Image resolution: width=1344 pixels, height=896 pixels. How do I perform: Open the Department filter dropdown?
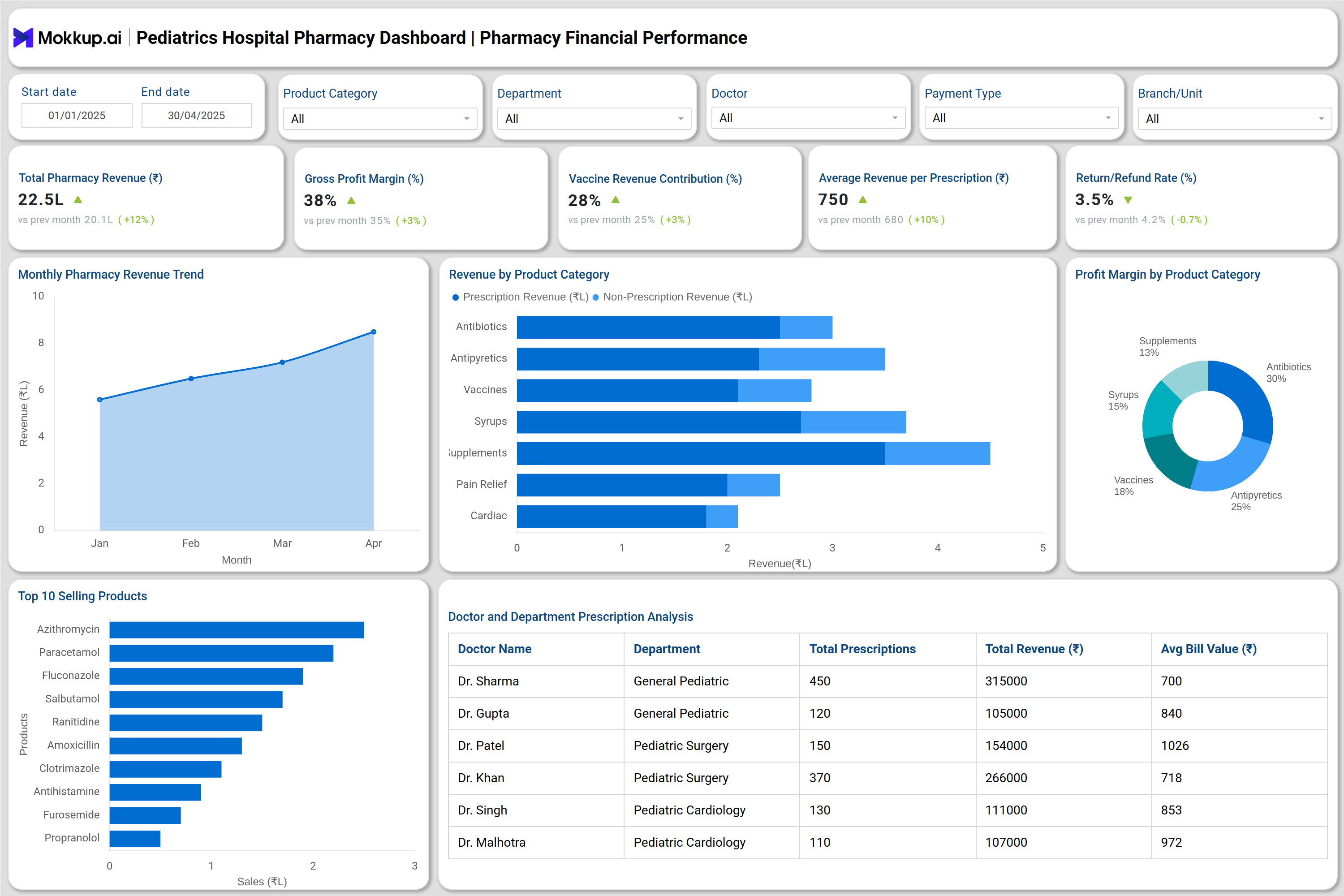[x=594, y=119]
